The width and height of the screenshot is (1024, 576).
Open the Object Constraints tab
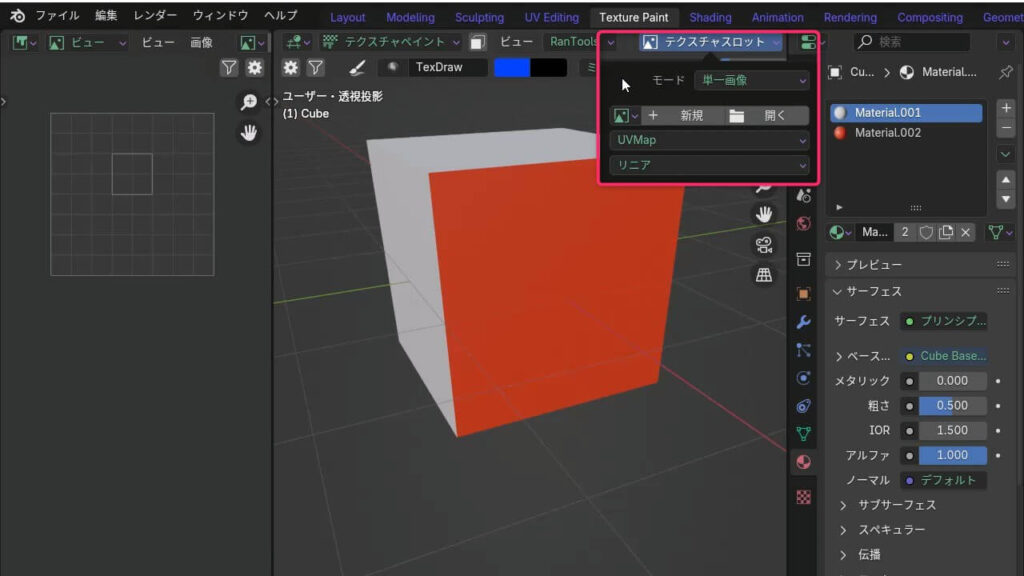(804, 406)
